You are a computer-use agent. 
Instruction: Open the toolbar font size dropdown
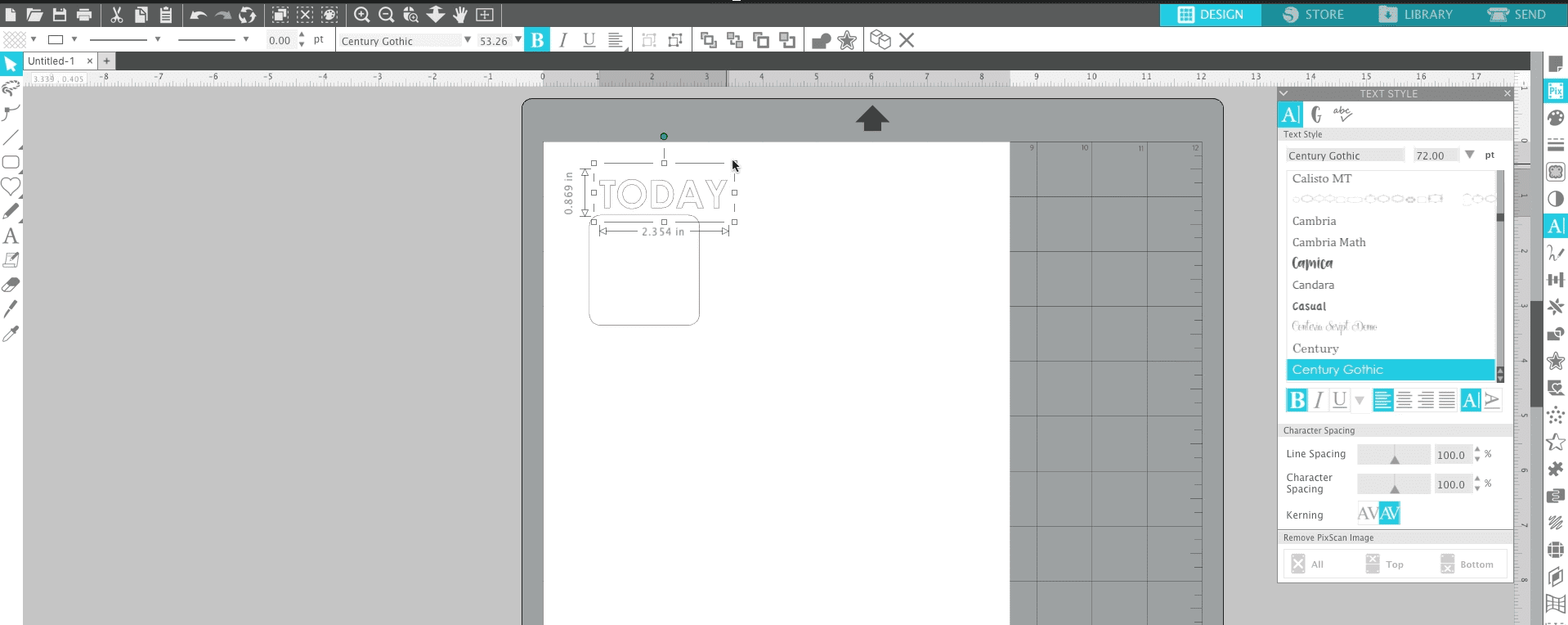(517, 40)
